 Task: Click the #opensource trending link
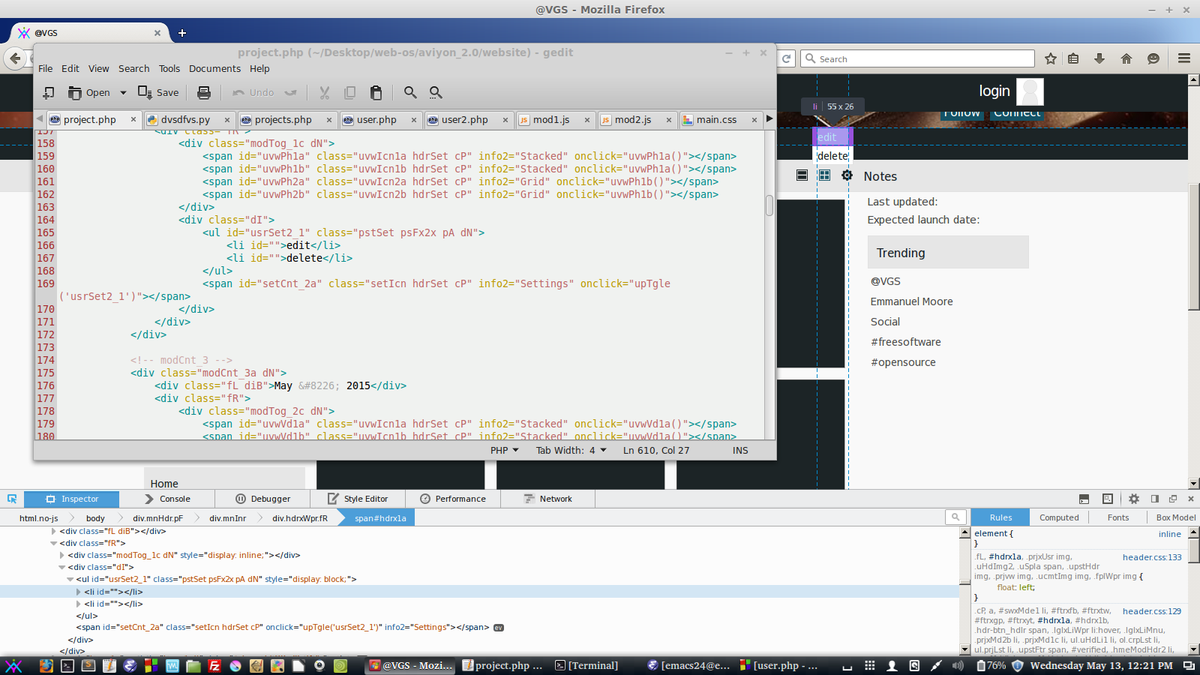point(903,362)
